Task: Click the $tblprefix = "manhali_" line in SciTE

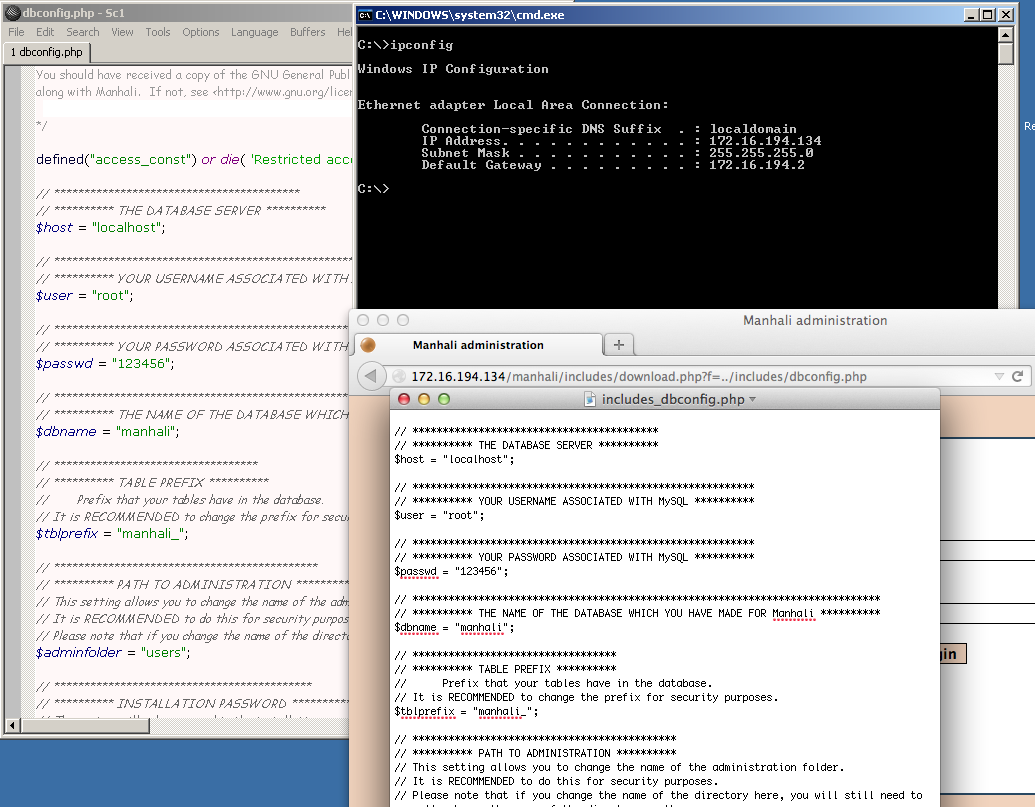Action: pos(112,533)
